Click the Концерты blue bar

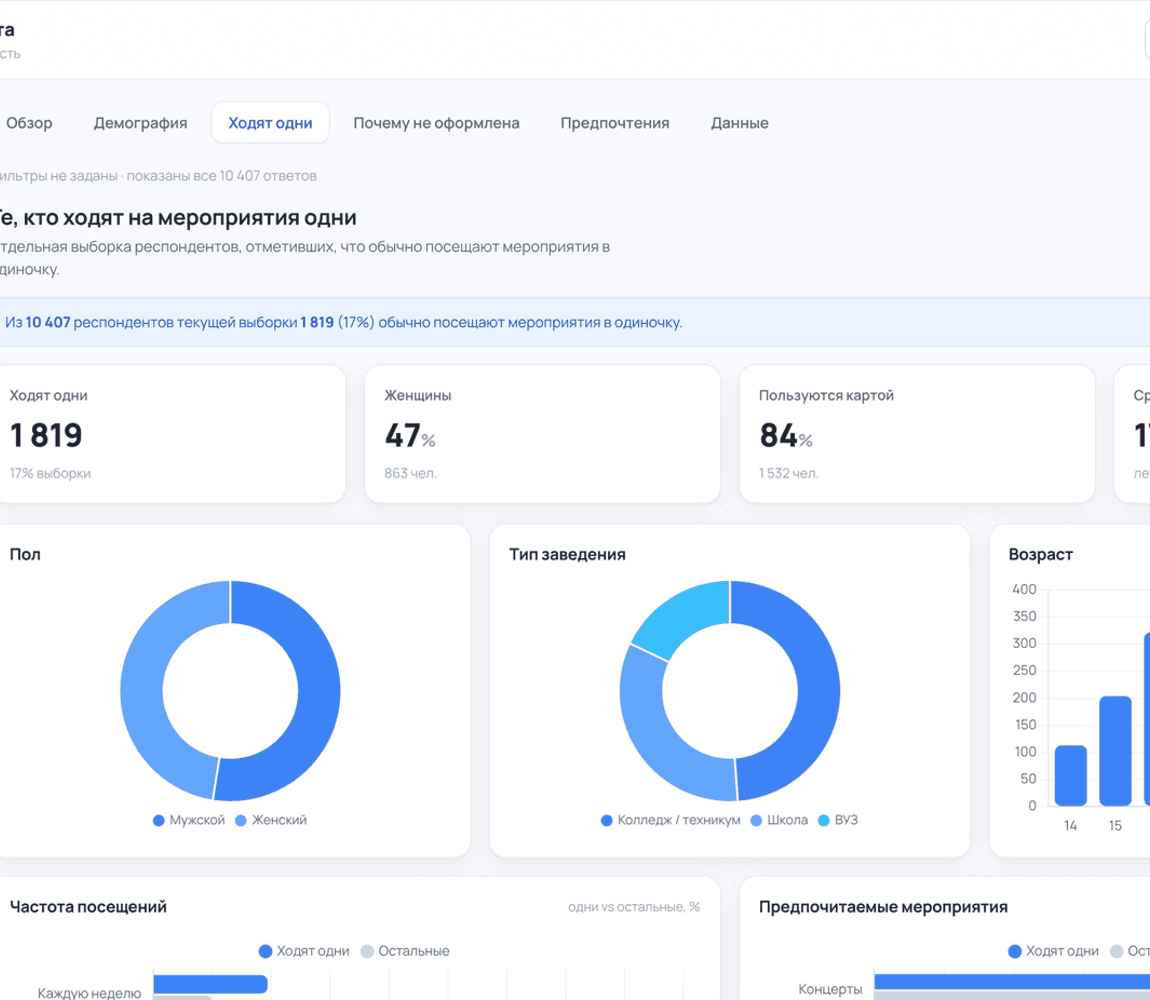1012,982
